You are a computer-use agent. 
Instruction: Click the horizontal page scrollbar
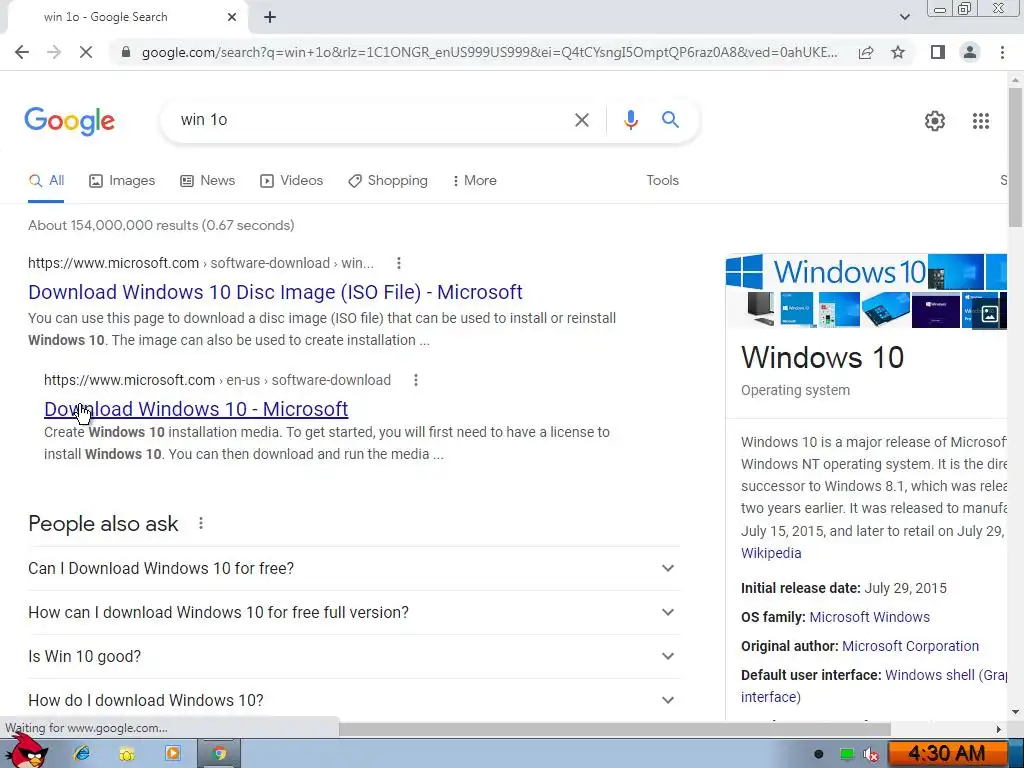614,729
